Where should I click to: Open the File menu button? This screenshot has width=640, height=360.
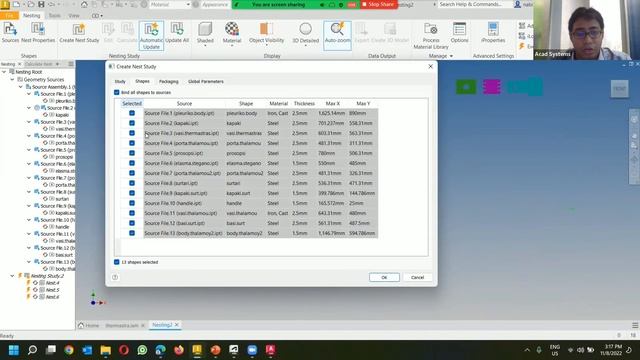point(9,16)
